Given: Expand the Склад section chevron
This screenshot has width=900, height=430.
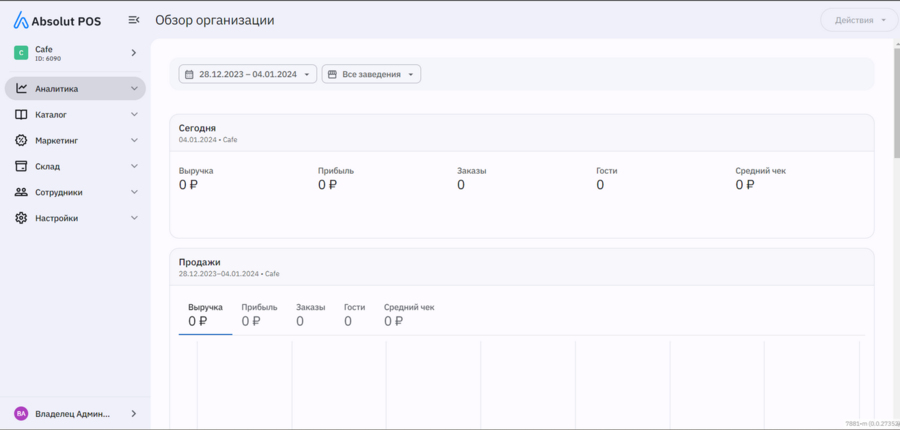Looking at the screenshot, I should coord(134,167).
